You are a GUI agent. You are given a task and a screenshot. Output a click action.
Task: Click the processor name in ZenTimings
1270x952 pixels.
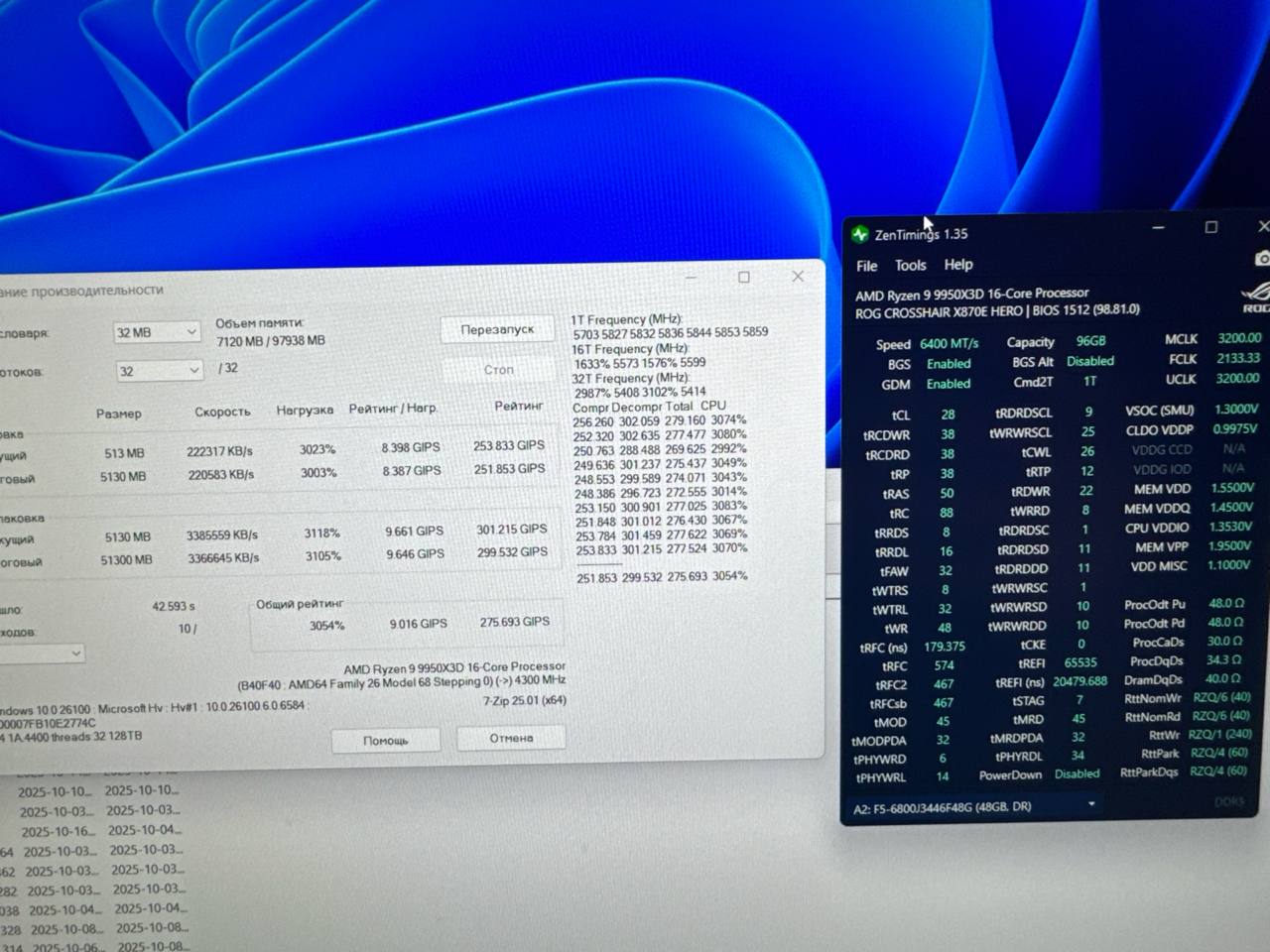(972, 295)
